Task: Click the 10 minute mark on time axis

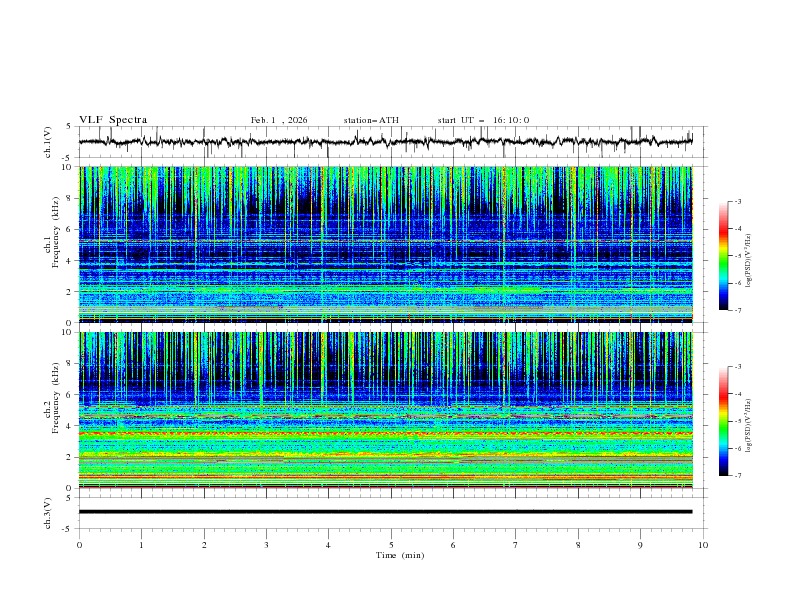Action: 703,545
